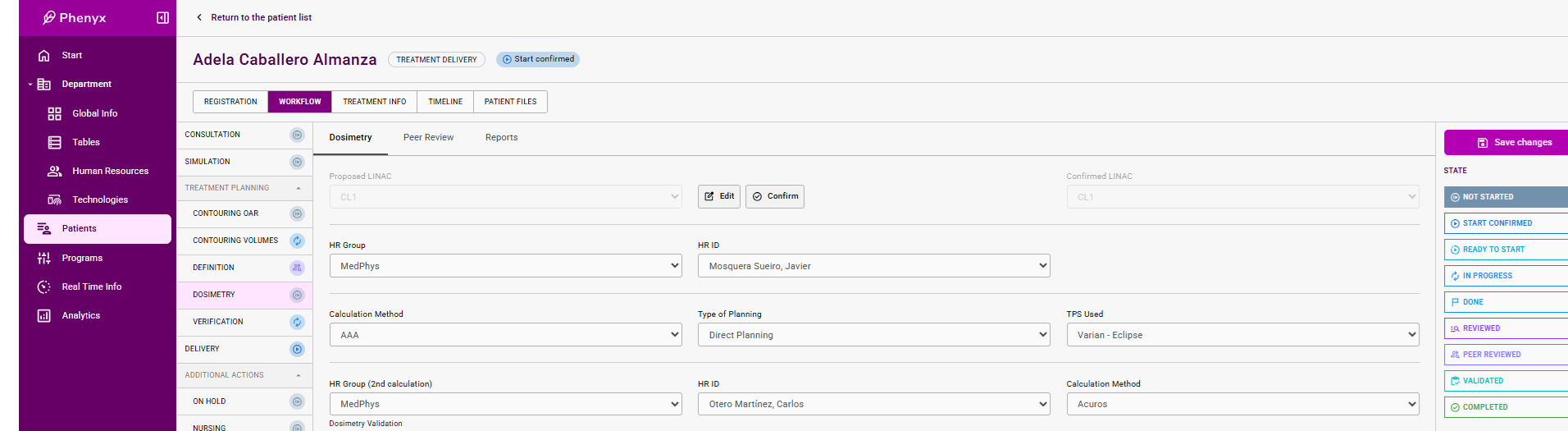Click the Consultation status icon
This screenshot has height=431, width=1568.
(297, 135)
